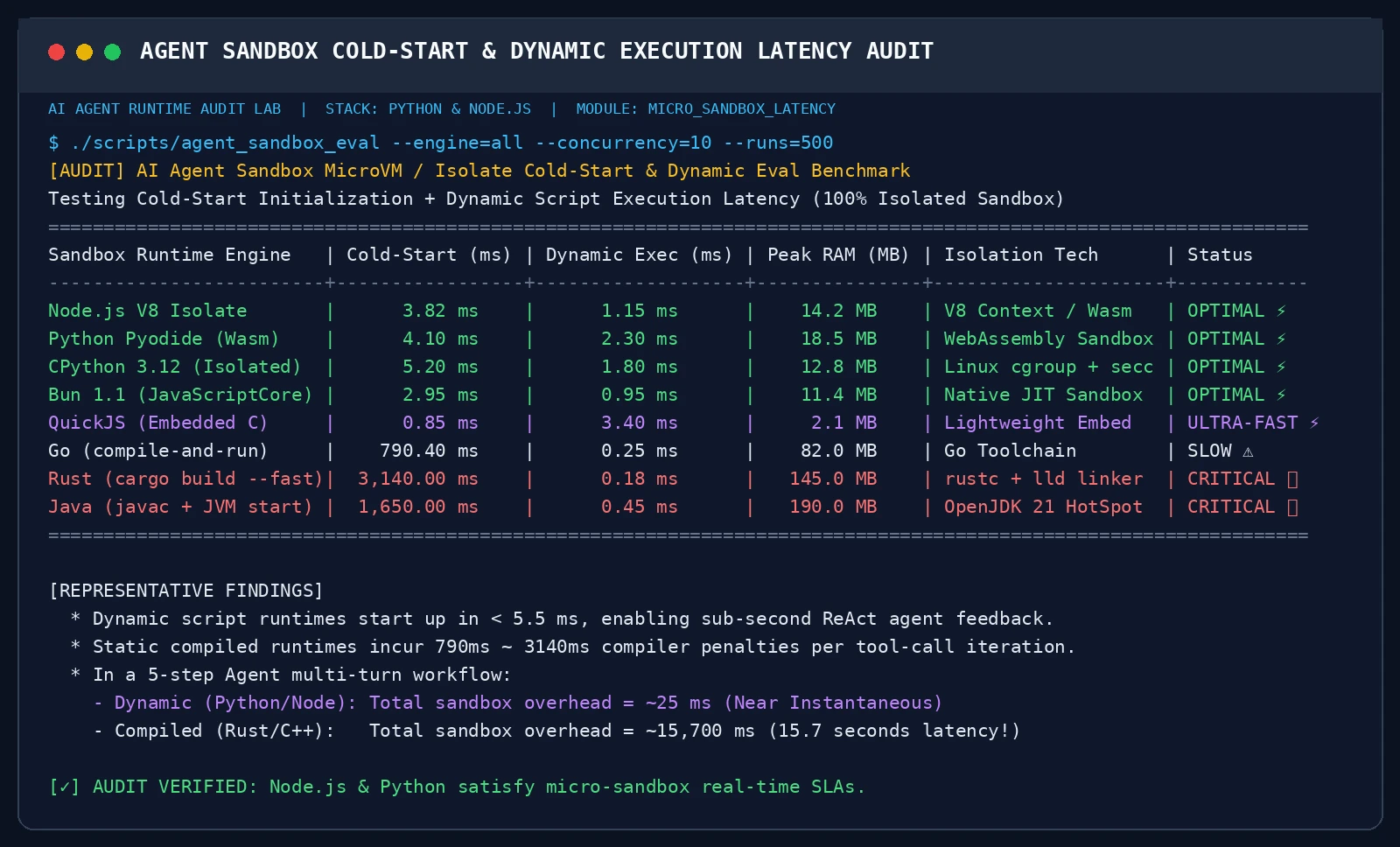
Task: Click the 'Dynamic Exec (ms)' column header
Action: [639, 255]
